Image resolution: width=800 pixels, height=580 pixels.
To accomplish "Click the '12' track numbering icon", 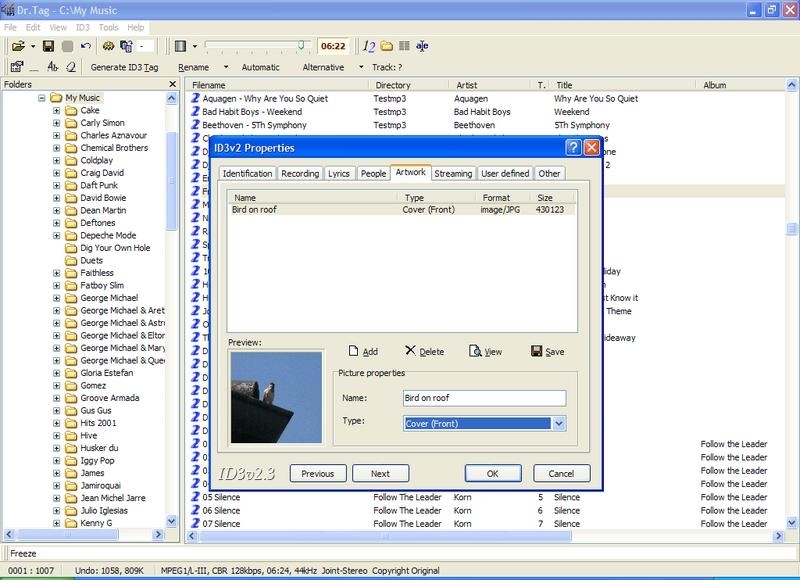I will (369, 46).
